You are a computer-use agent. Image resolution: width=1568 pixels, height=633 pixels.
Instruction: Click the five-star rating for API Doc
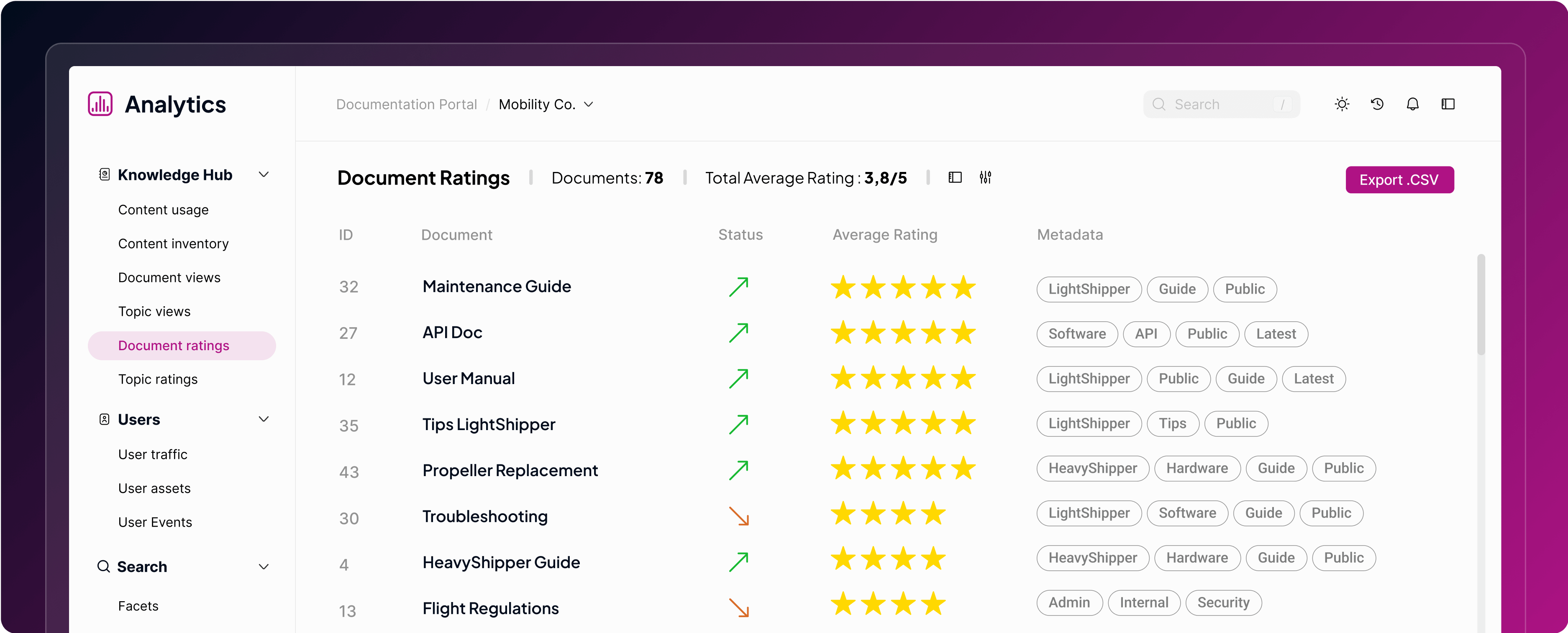point(903,333)
